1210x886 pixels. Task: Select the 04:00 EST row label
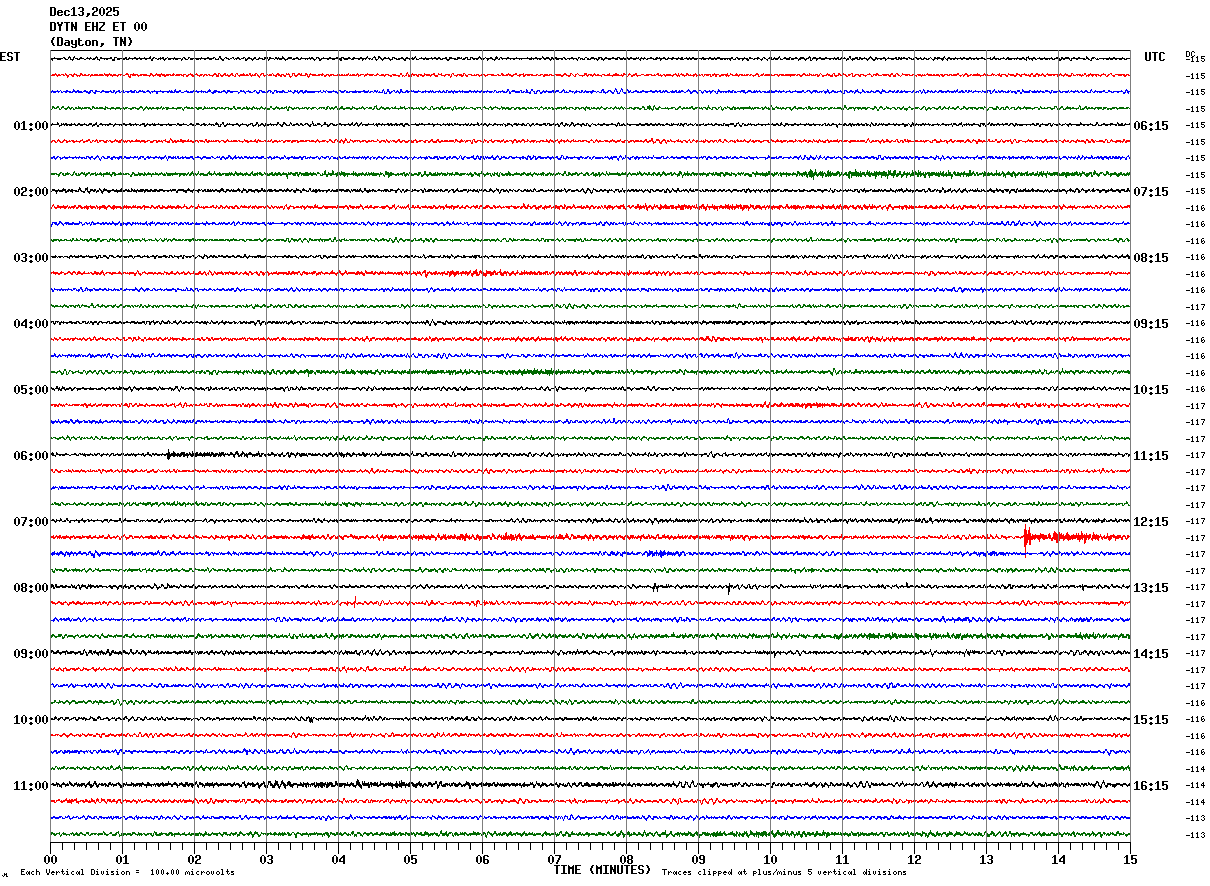31,324
